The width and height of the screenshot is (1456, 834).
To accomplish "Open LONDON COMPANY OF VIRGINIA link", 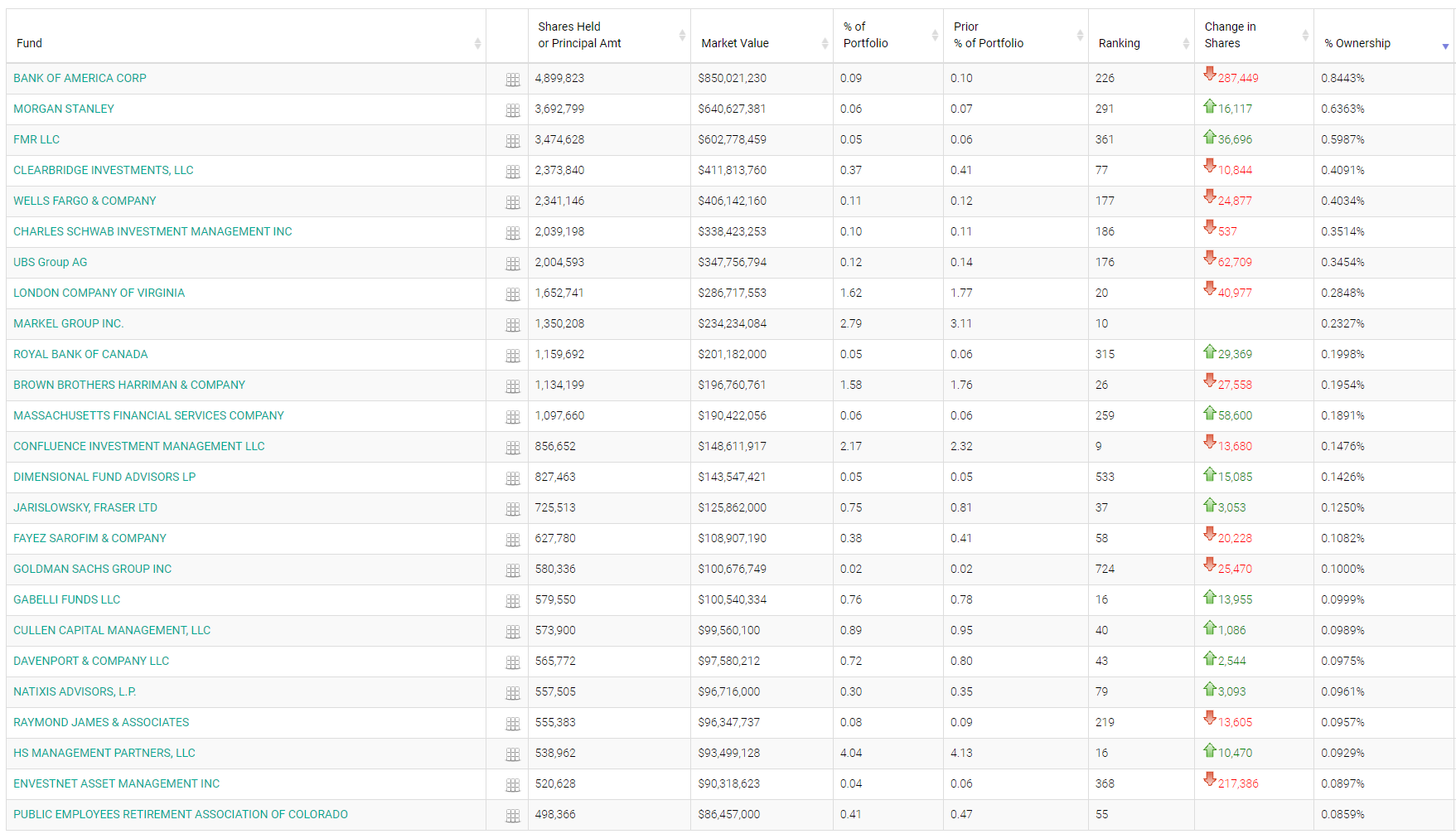I will pyautogui.click(x=99, y=293).
